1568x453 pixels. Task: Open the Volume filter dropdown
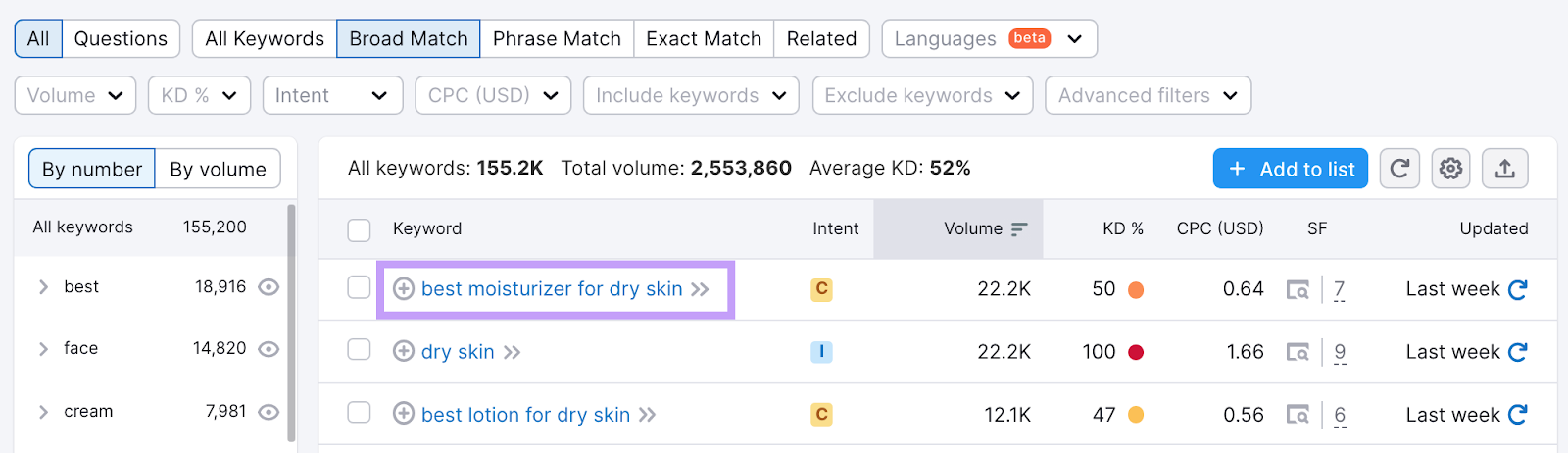point(74,95)
